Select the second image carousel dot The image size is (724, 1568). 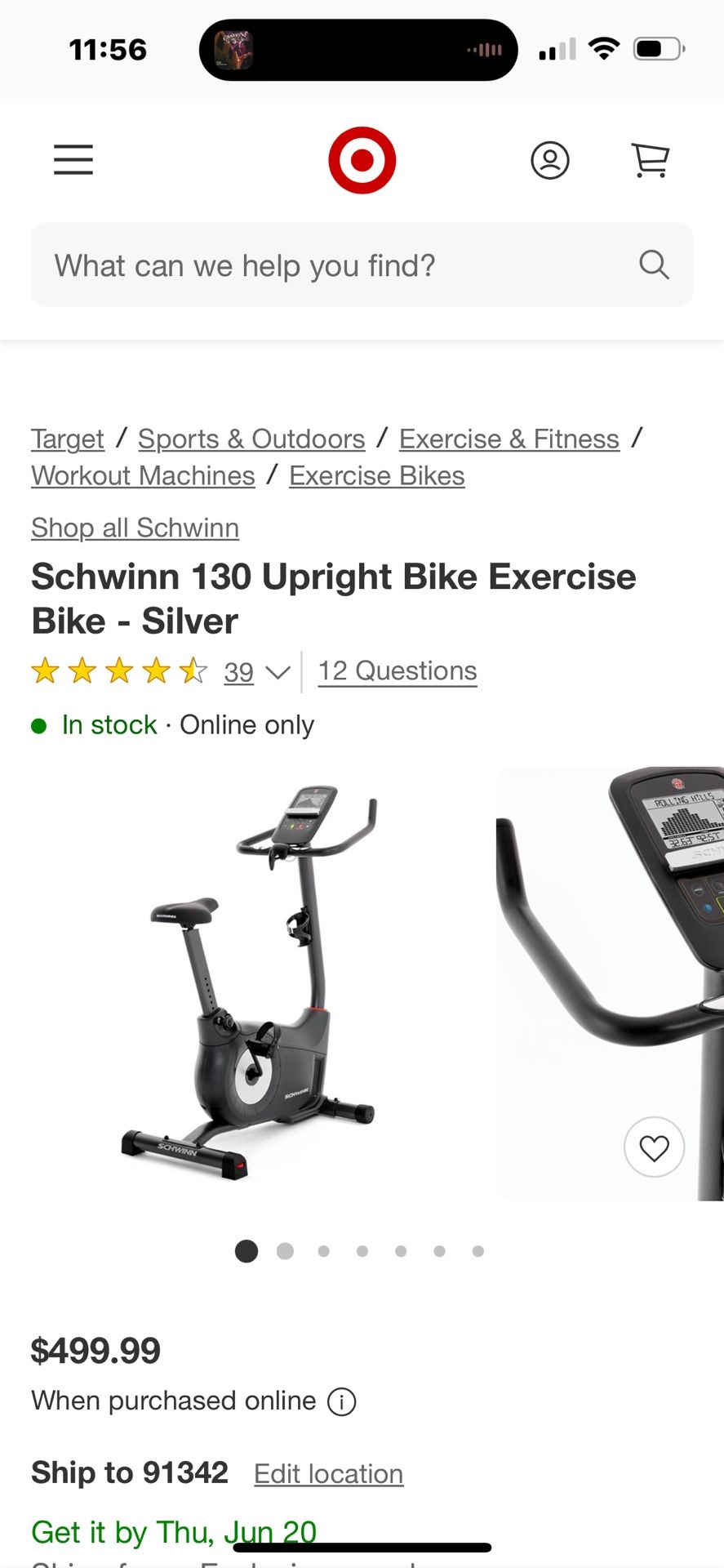(285, 1251)
